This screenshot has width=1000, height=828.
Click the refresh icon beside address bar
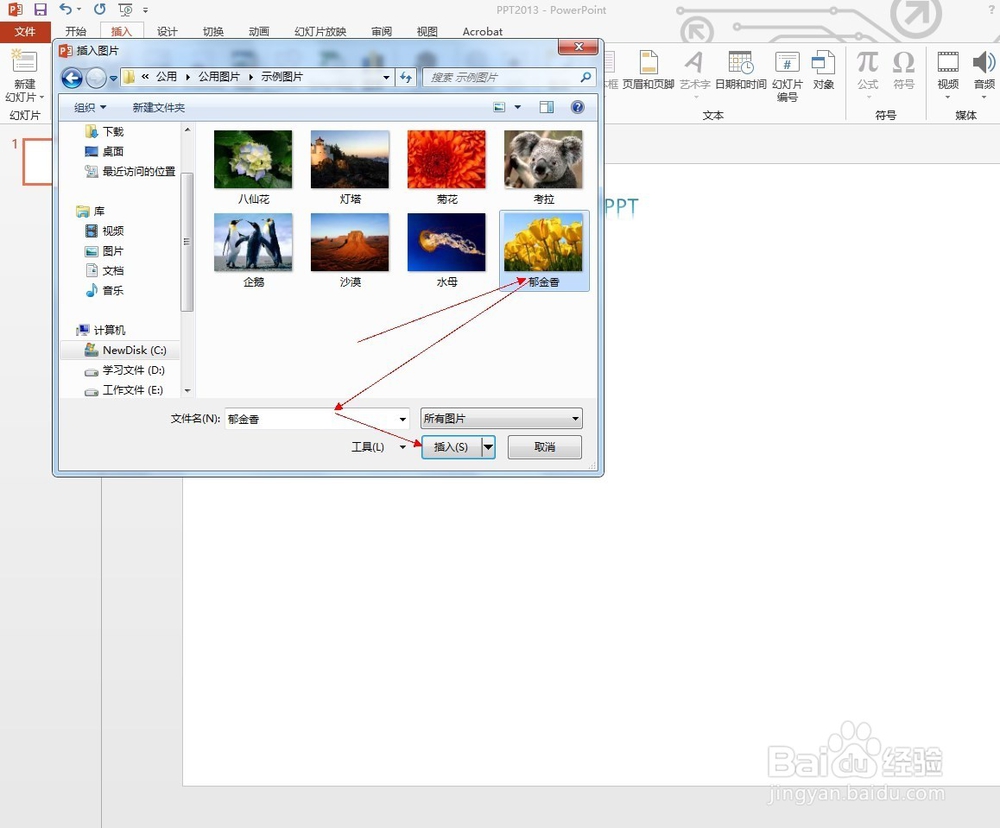pyautogui.click(x=406, y=77)
